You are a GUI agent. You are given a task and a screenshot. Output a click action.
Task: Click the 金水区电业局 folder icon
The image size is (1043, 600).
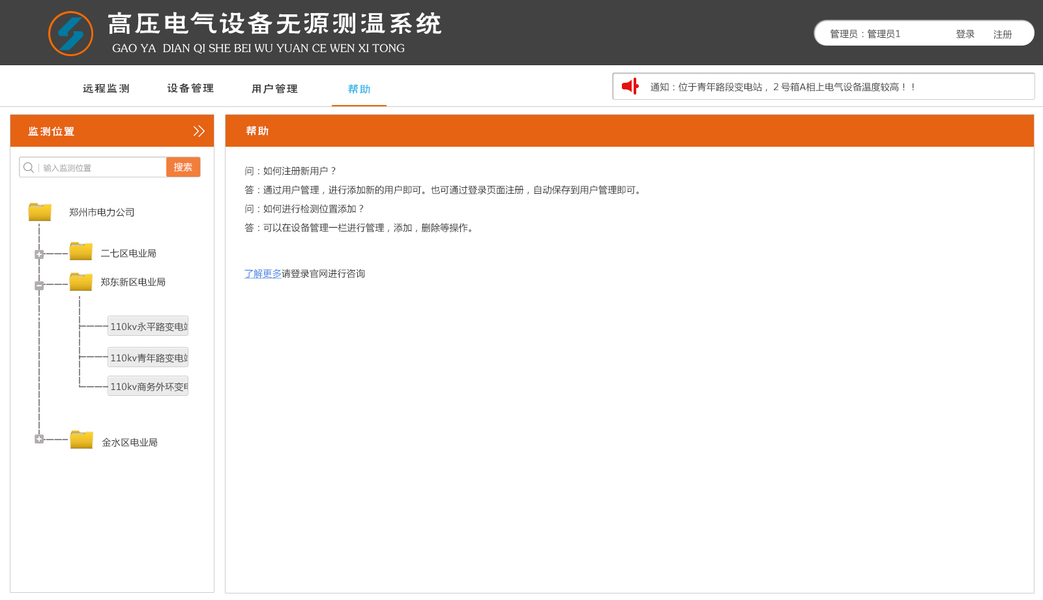click(x=82, y=440)
